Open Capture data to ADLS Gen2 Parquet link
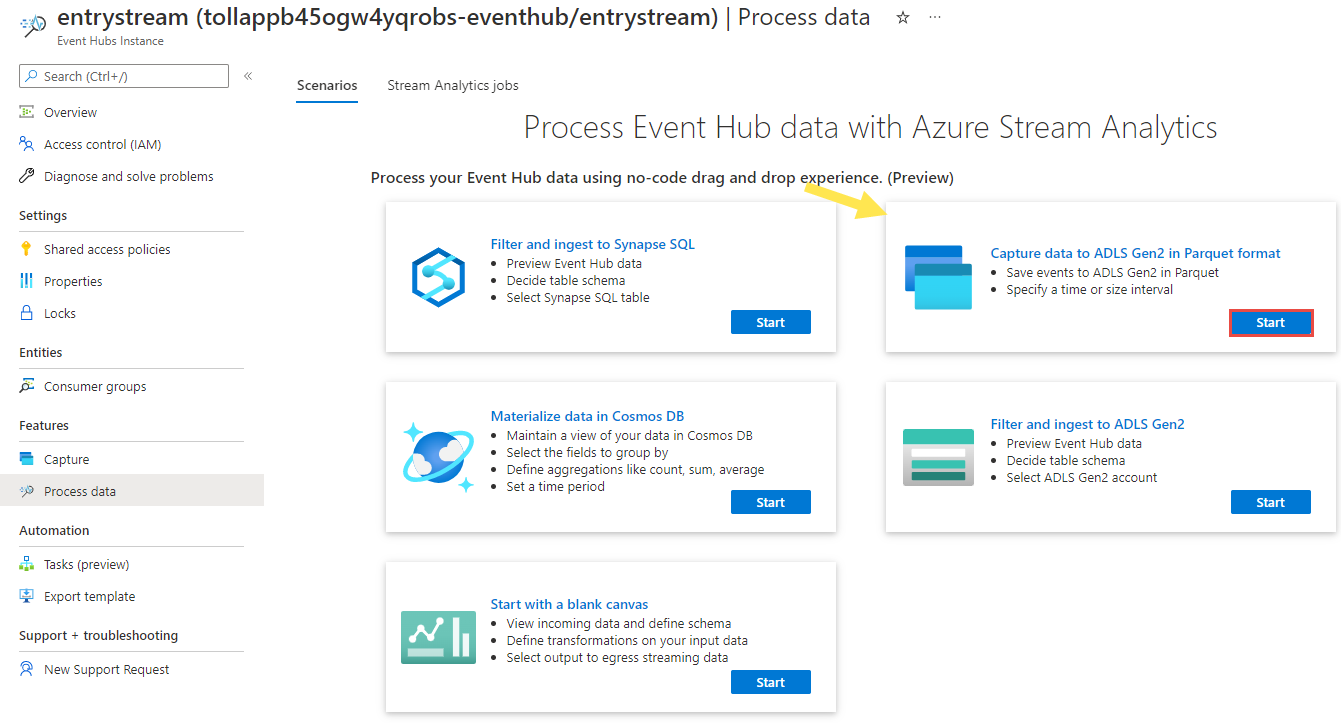Viewport: 1341px width, 723px height. click(x=1135, y=253)
